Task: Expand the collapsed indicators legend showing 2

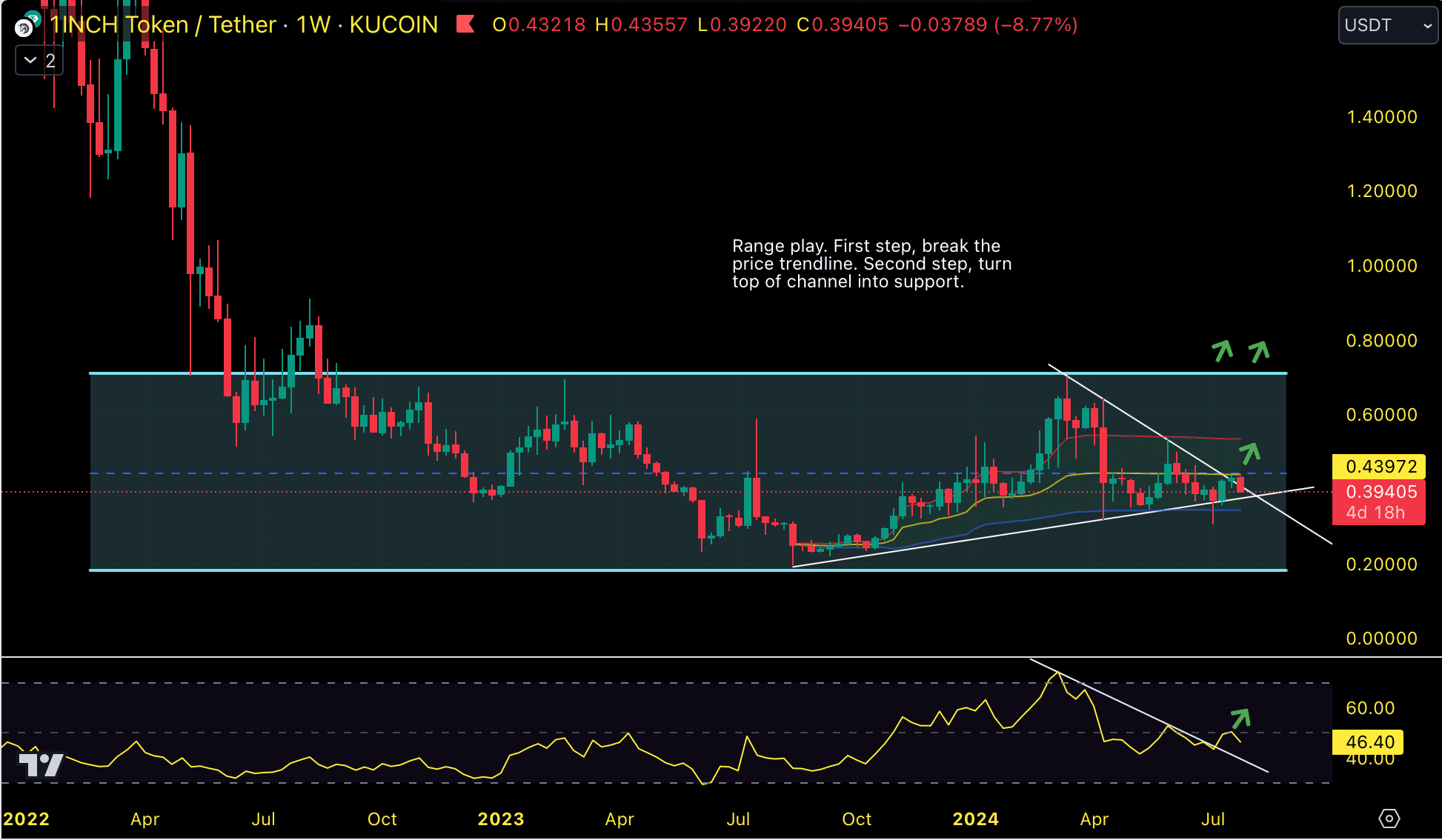Action: tap(39, 60)
